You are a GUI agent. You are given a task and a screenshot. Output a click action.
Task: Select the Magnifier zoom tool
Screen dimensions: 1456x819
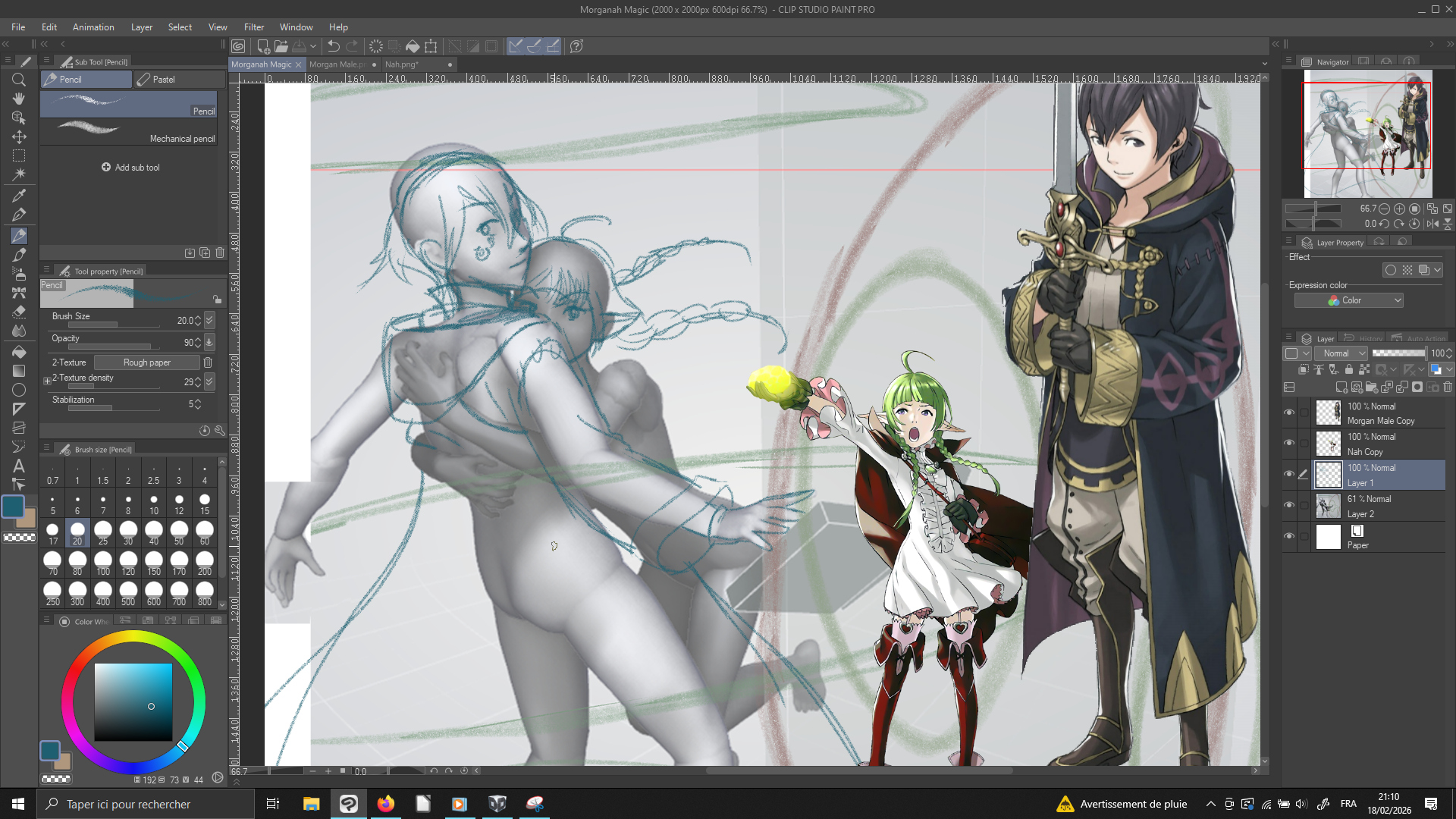pyautogui.click(x=19, y=80)
